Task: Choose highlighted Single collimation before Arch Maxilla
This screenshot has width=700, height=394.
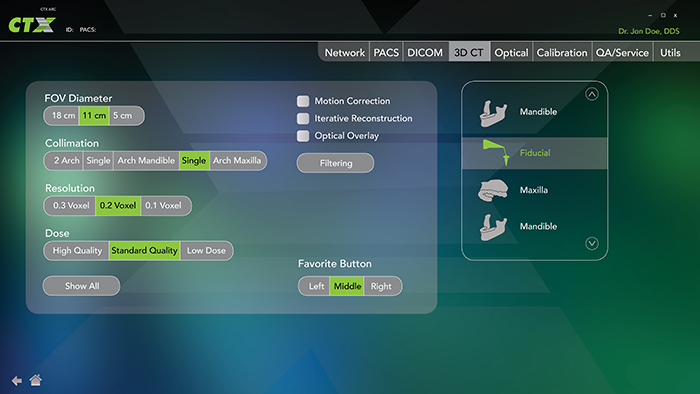Action: (x=194, y=161)
